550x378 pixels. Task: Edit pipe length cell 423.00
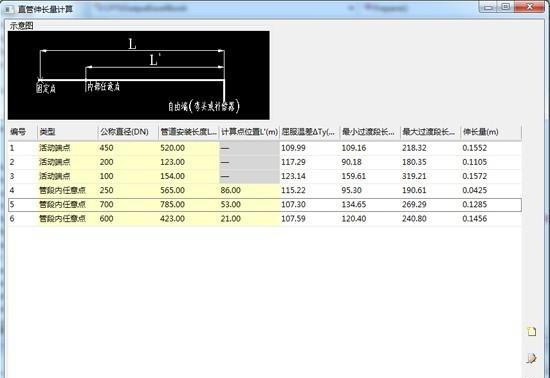pyautogui.click(x=189, y=218)
